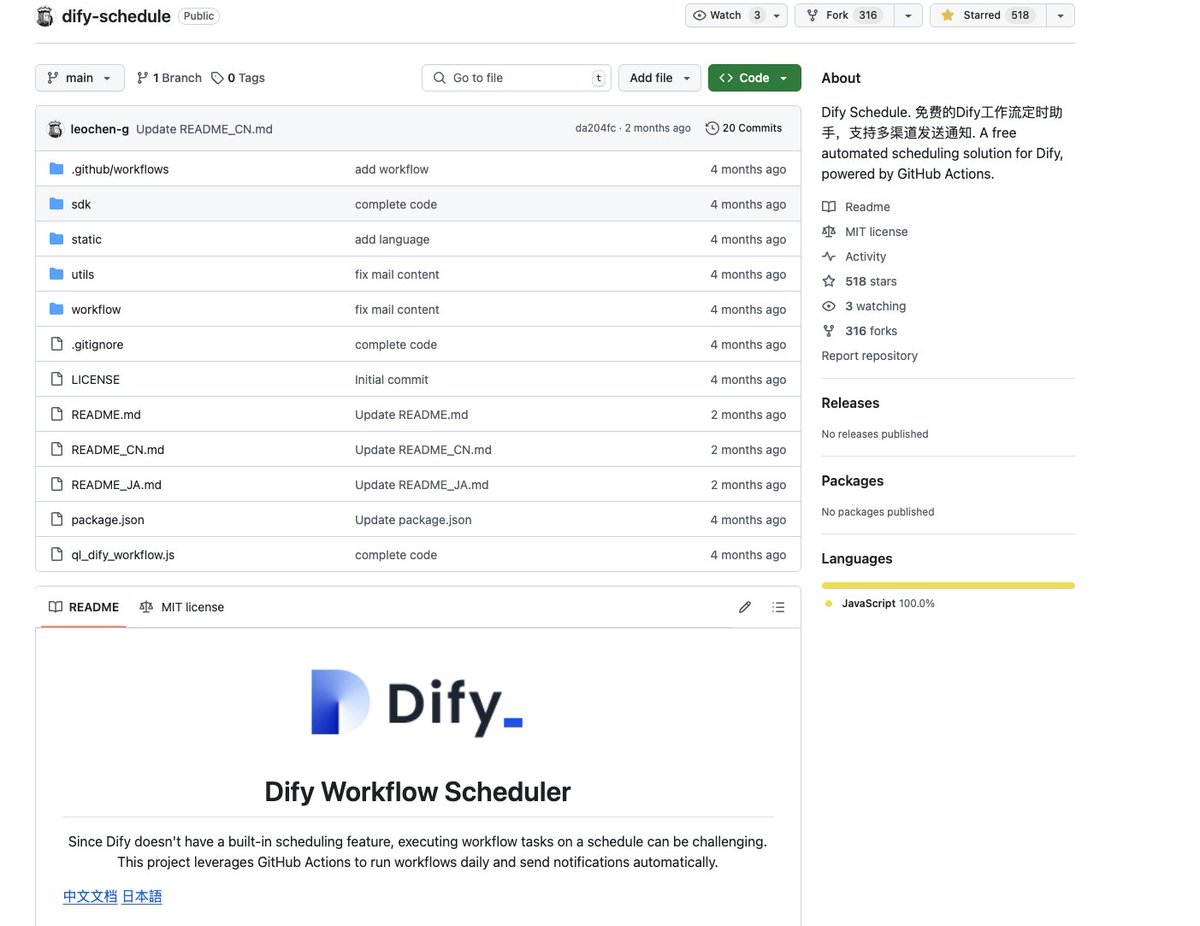Click the branch icon next to 1 Branch

tap(143, 78)
